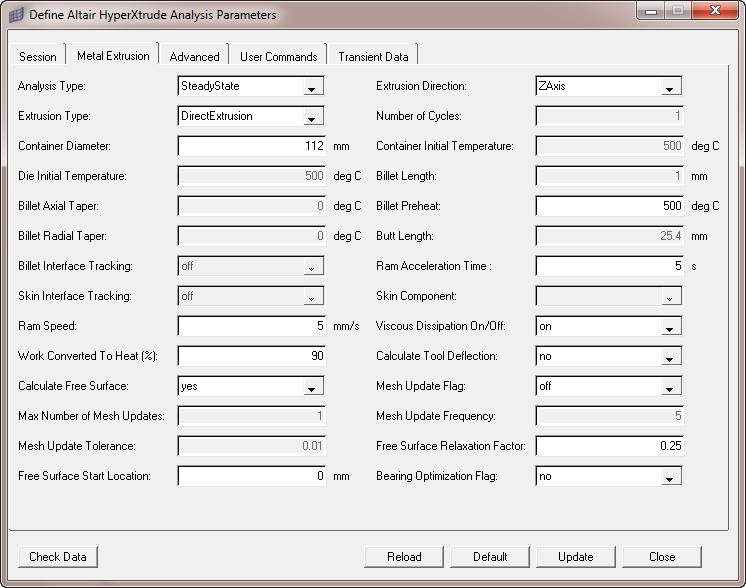The height and width of the screenshot is (588, 746).
Task: Expand the Calculate Free Surface dropdown
Action: pyautogui.click(x=312, y=387)
